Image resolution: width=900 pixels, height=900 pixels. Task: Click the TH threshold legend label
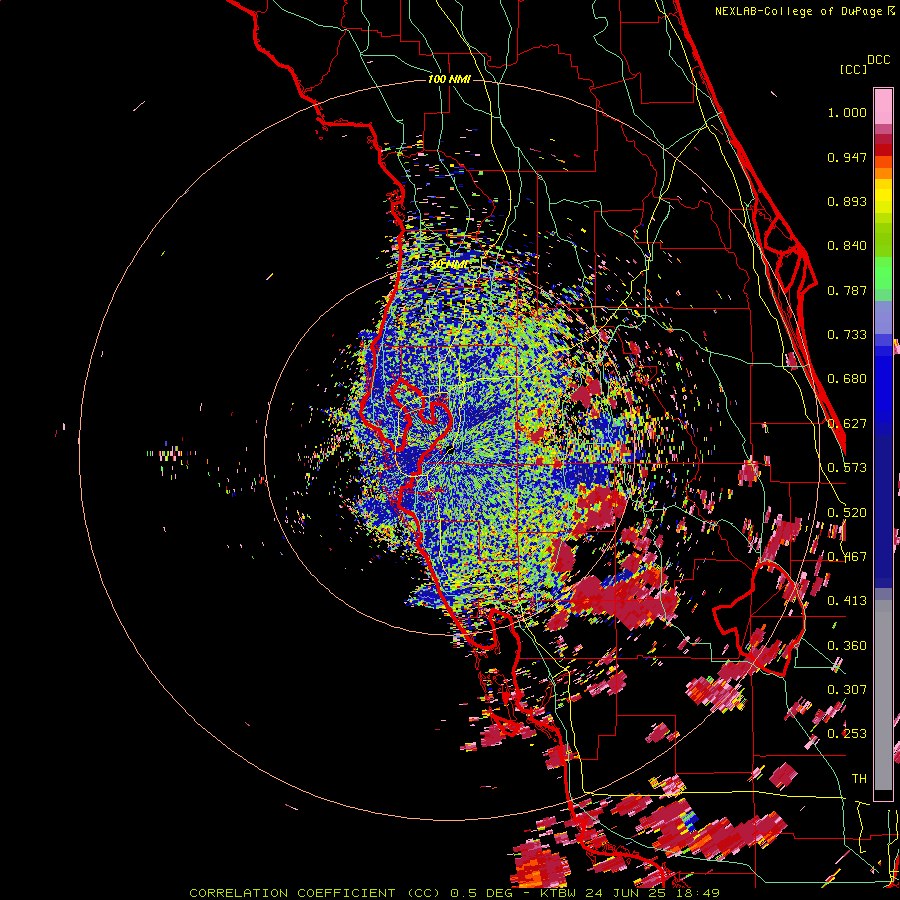(859, 779)
